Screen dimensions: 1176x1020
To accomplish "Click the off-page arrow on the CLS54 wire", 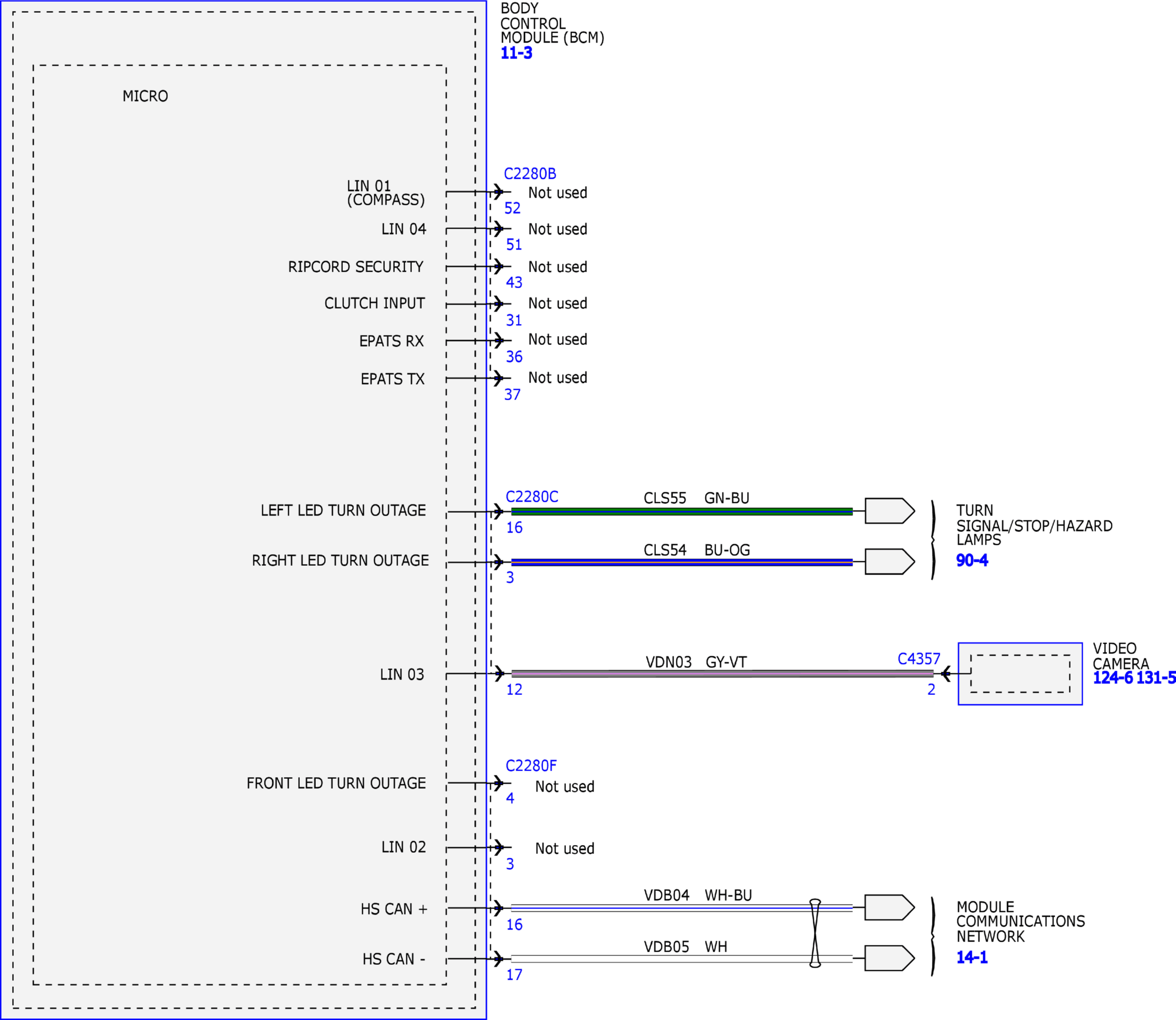I will (889, 562).
